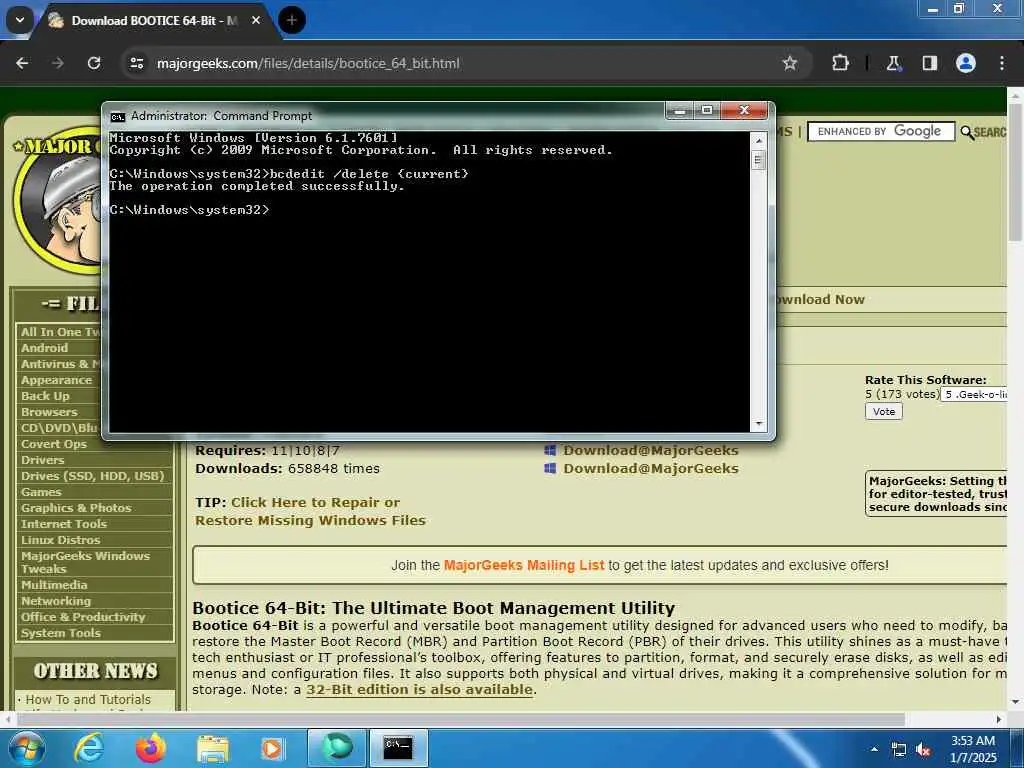Open the Internet Tools category
The height and width of the screenshot is (768, 1024).
pos(63,524)
